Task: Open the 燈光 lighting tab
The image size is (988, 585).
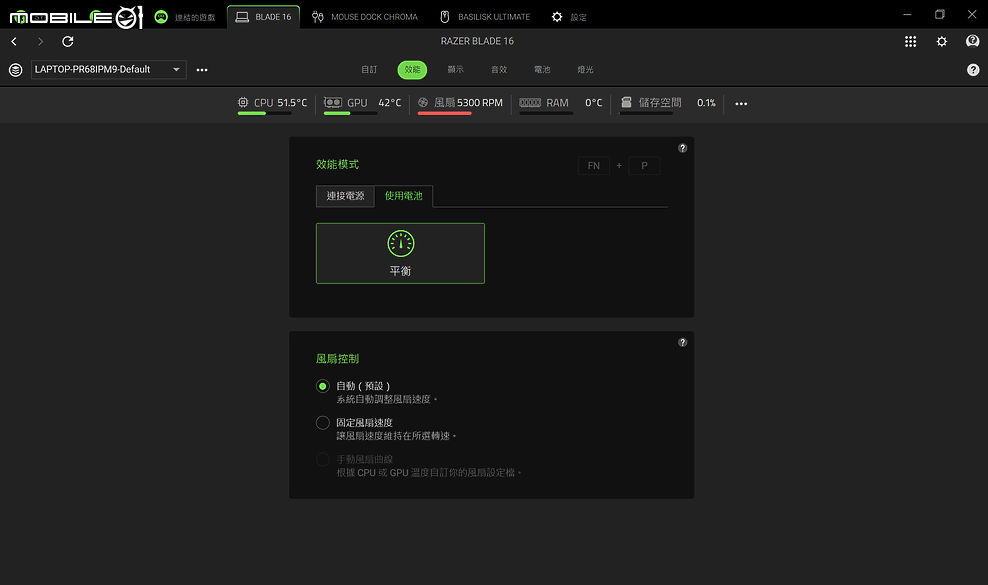Action: pyautogui.click(x=585, y=69)
